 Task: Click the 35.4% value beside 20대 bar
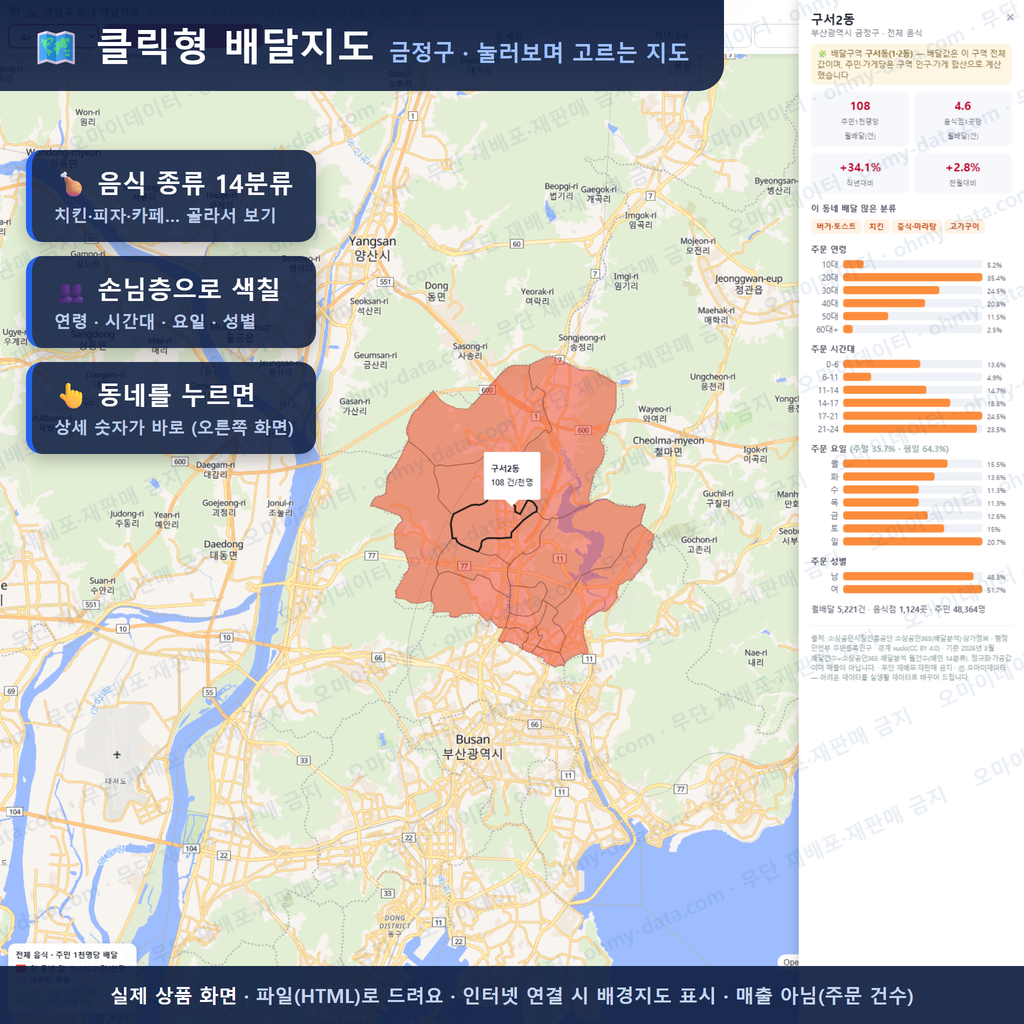click(x=996, y=278)
